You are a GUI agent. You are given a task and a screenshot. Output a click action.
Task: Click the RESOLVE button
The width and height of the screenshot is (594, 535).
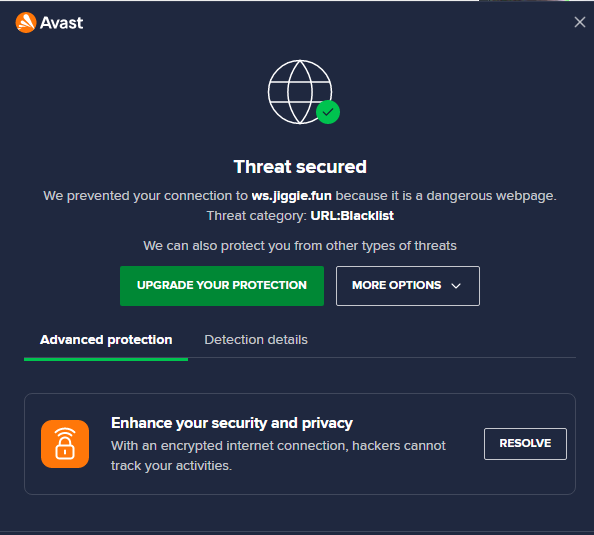tap(525, 444)
